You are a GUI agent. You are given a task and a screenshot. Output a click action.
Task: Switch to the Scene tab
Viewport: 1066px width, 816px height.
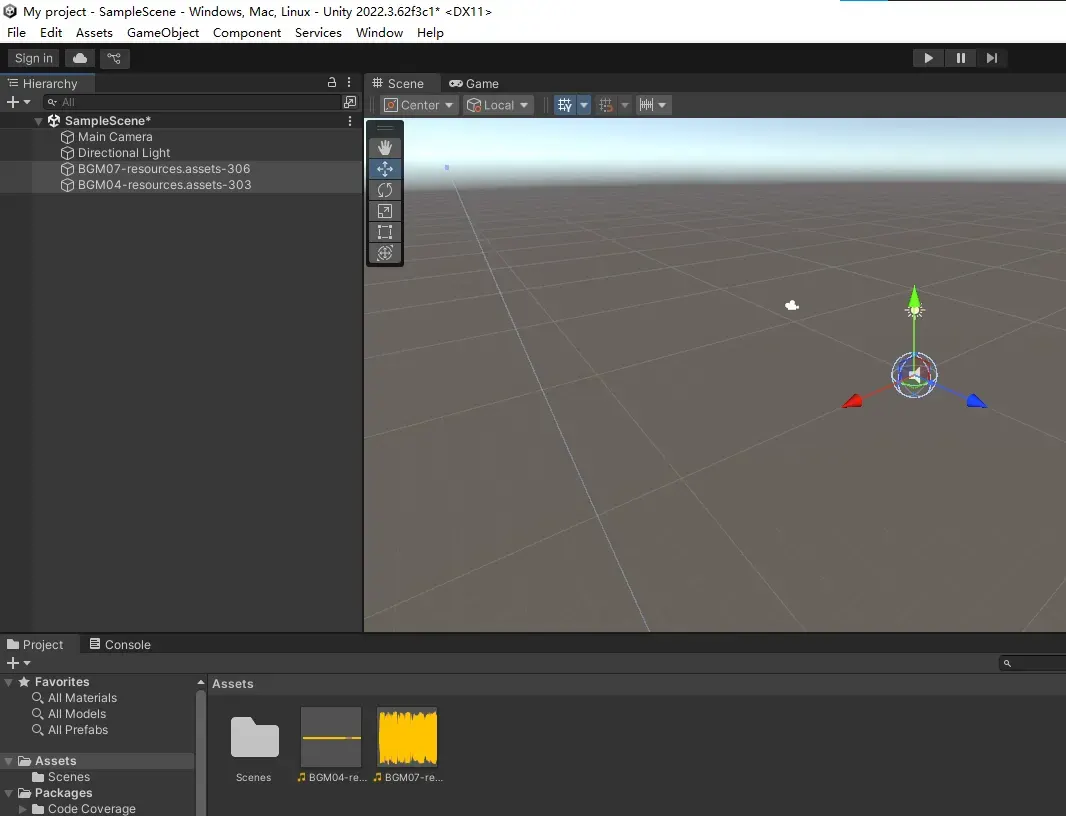(398, 84)
